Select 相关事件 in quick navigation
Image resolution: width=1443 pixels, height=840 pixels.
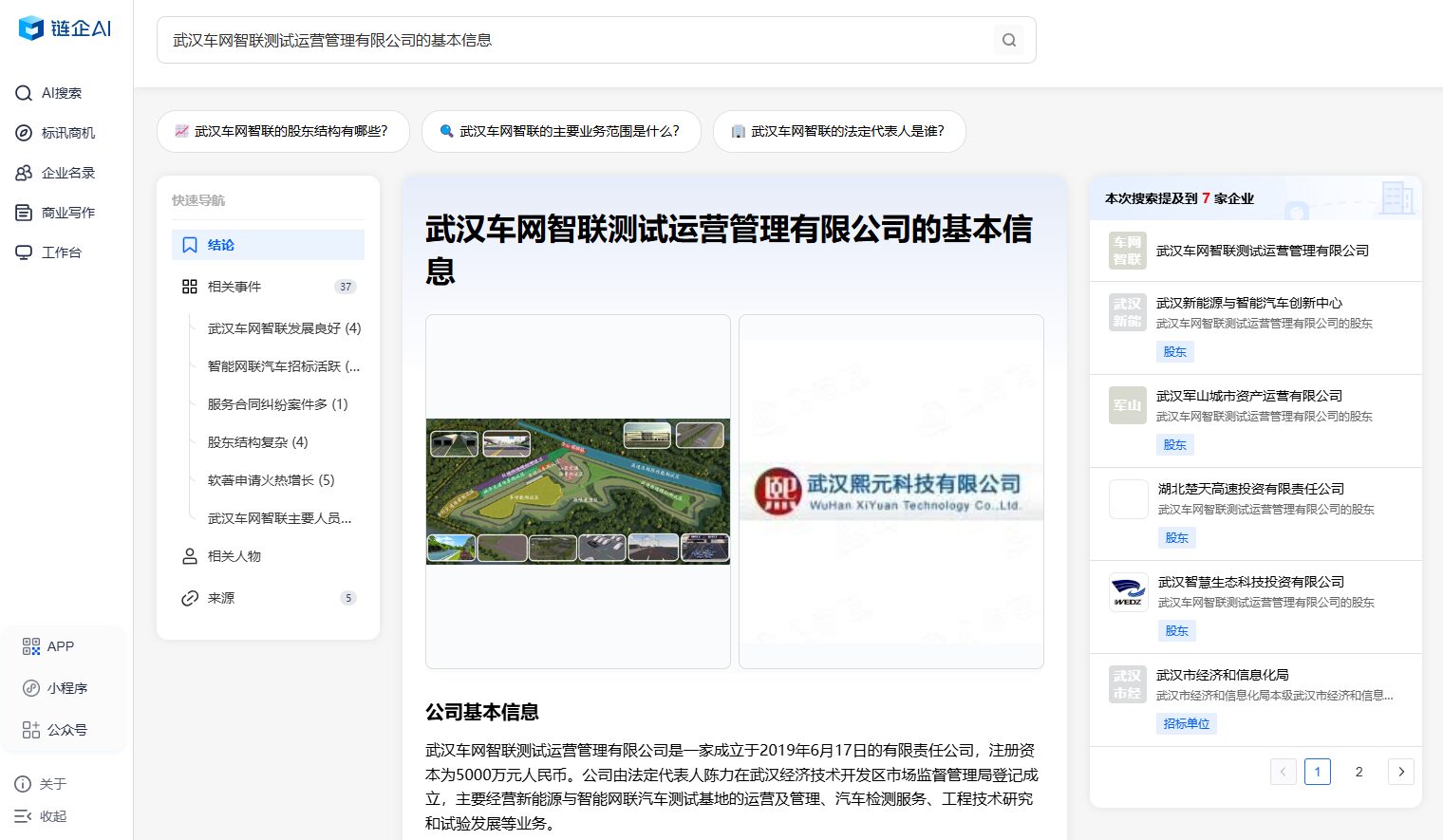click(268, 287)
